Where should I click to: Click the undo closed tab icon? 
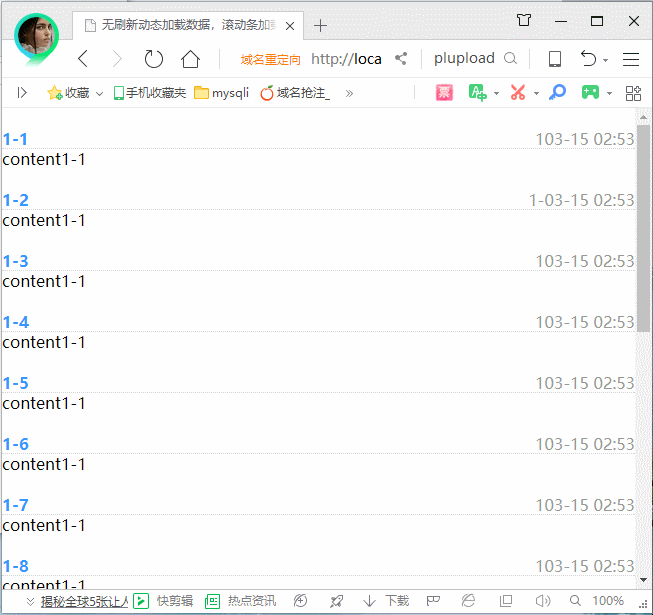[x=588, y=58]
